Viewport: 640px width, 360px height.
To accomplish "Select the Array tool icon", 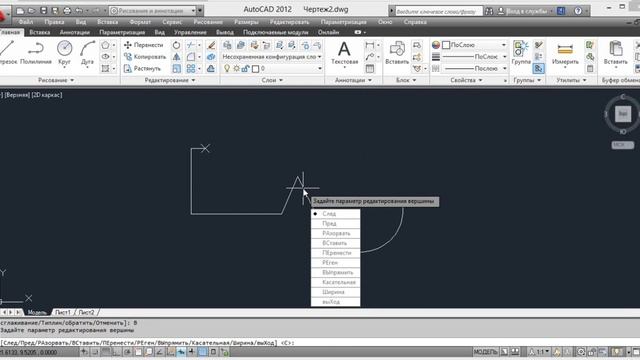I will pos(191,69).
